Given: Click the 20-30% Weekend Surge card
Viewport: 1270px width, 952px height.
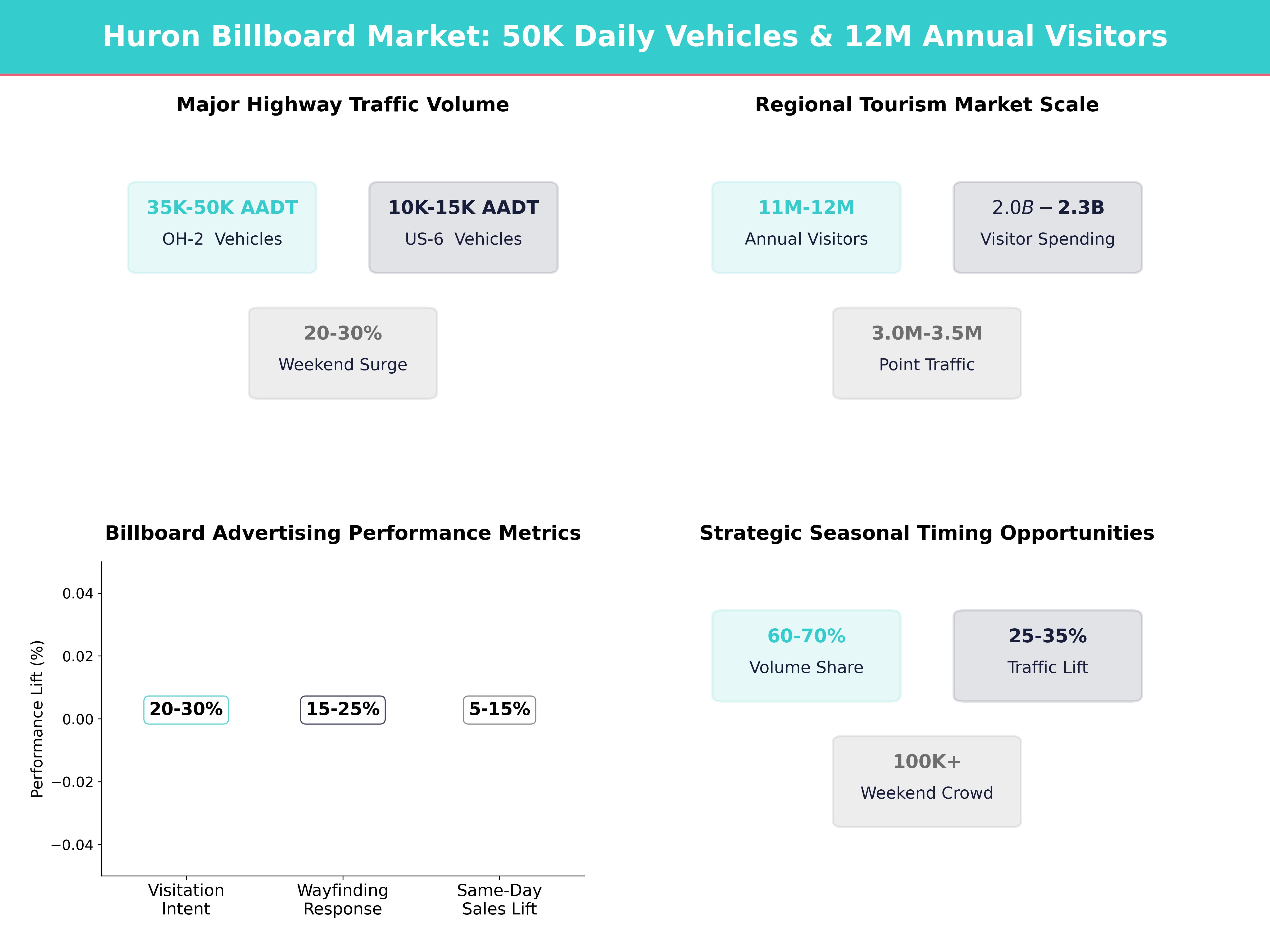Looking at the screenshot, I should pyautogui.click(x=343, y=353).
